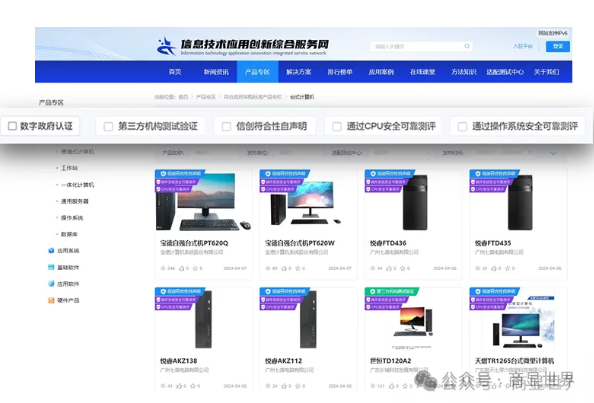This screenshot has width=594, height=403.
Task: Open the 排行榜单 navigation tab
Action: pyautogui.click(x=340, y=72)
